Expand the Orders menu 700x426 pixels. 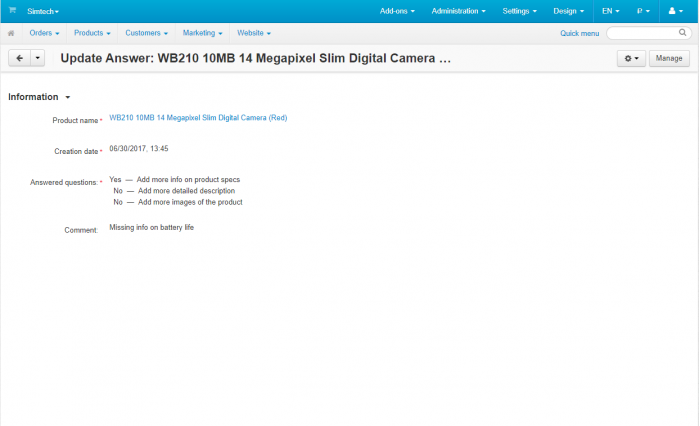pos(44,33)
